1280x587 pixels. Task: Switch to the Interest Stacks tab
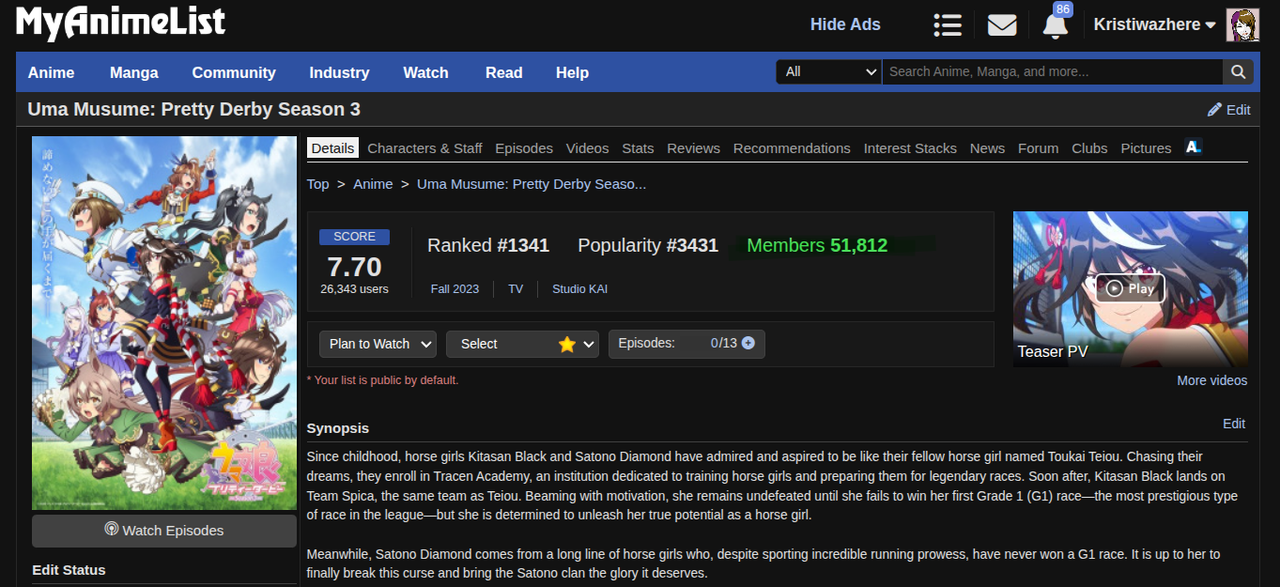click(x=910, y=148)
